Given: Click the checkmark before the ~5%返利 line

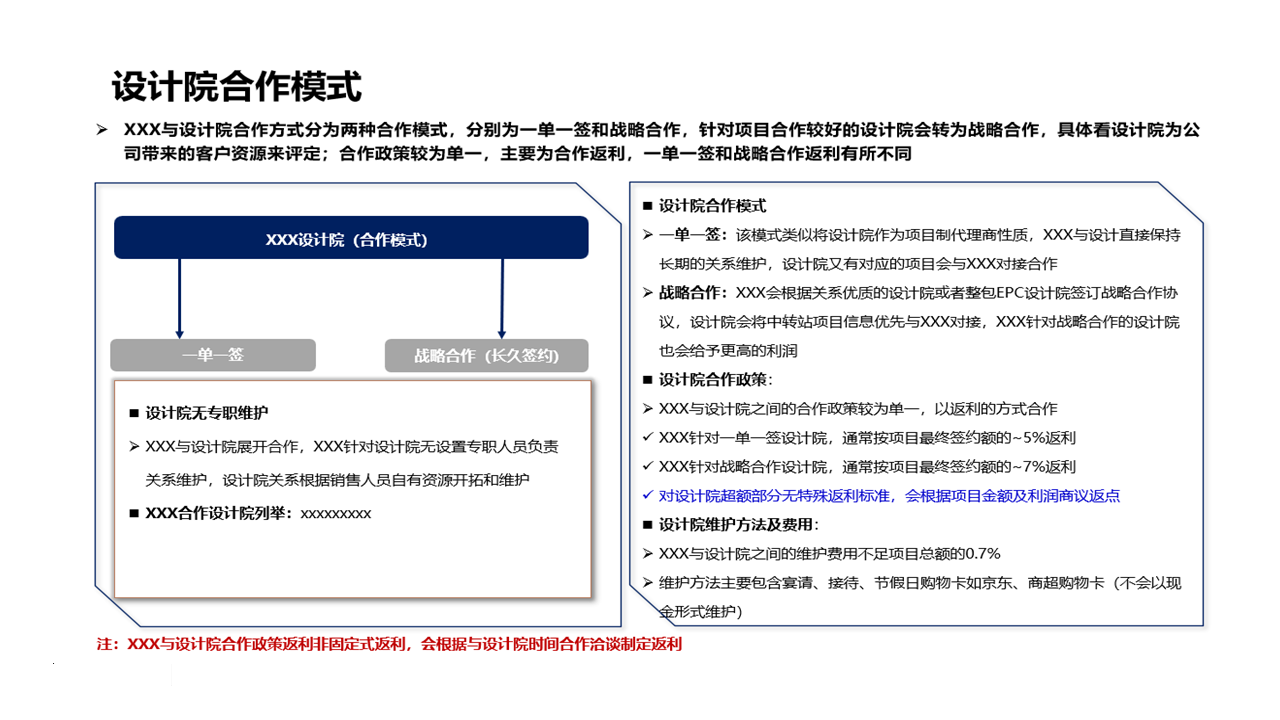Looking at the screenshot, I should 647,438.
